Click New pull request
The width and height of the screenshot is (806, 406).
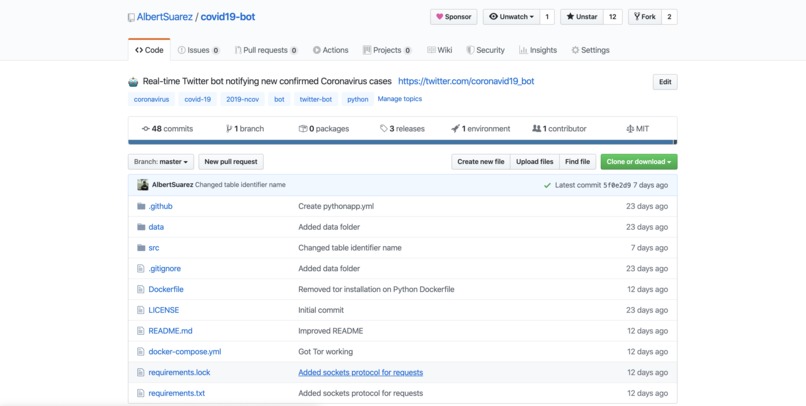[x=231, y=161]
